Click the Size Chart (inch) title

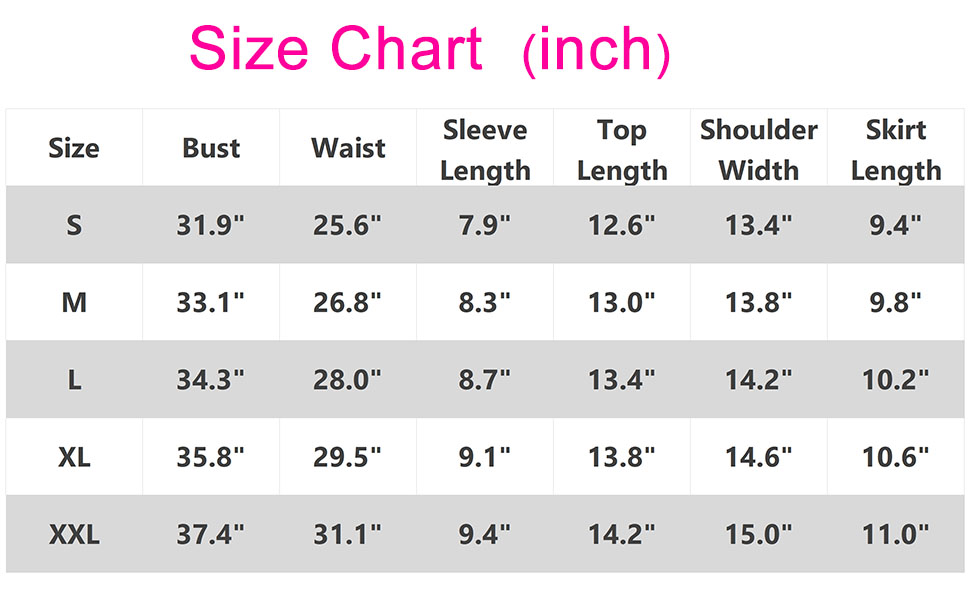tap(429, 49)
